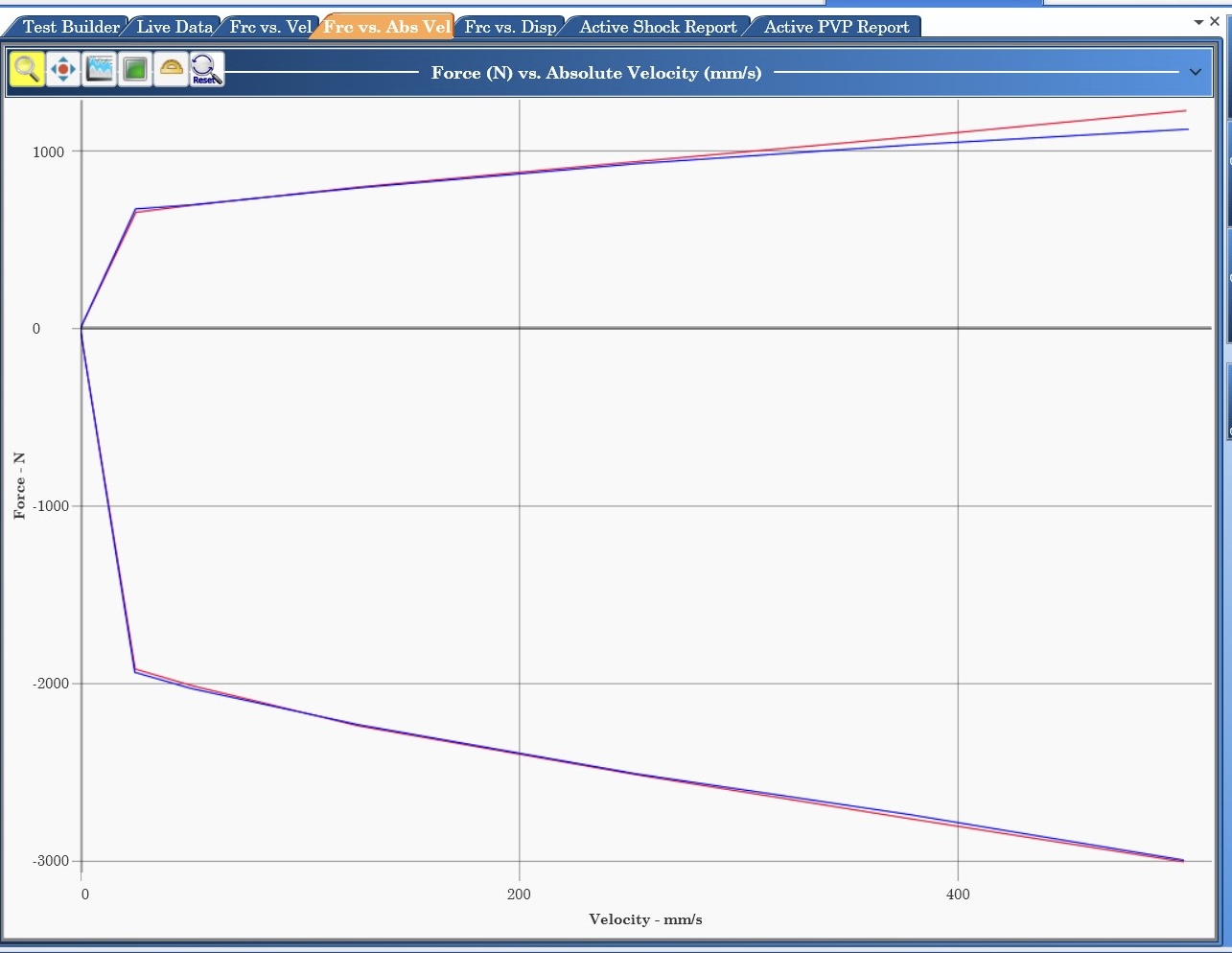Click the Velocity - mm/s axis label

[x=645, y=919]
